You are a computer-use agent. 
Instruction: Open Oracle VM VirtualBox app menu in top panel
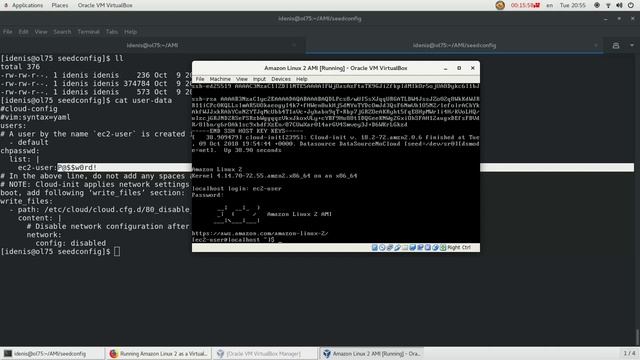pos(105,5)
